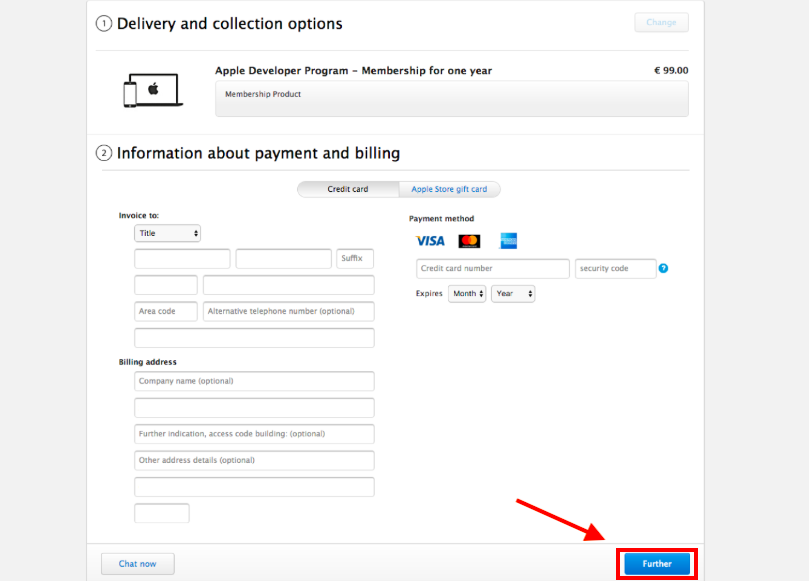Select the Visa card icon
Viewport: 809px width, 581px height.
(x=430, y=241)
